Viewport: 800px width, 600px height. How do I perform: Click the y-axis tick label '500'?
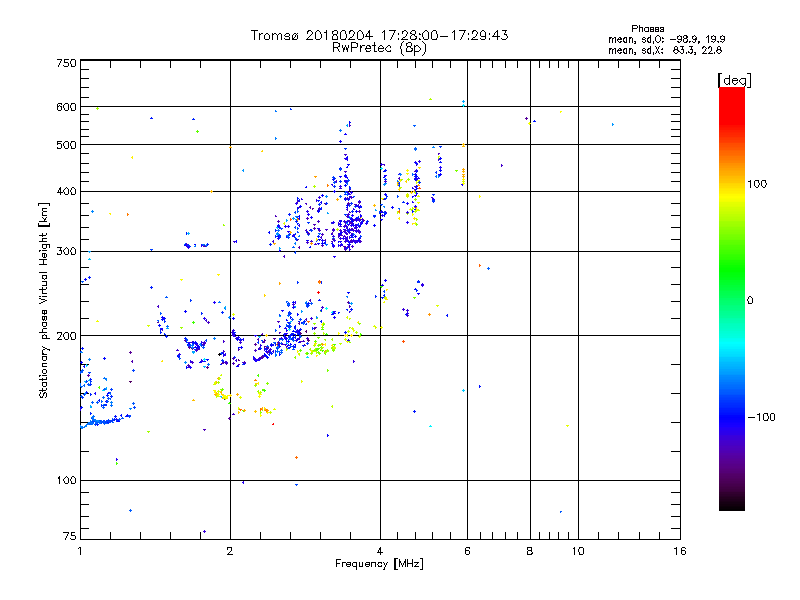[x=66, y=145]
